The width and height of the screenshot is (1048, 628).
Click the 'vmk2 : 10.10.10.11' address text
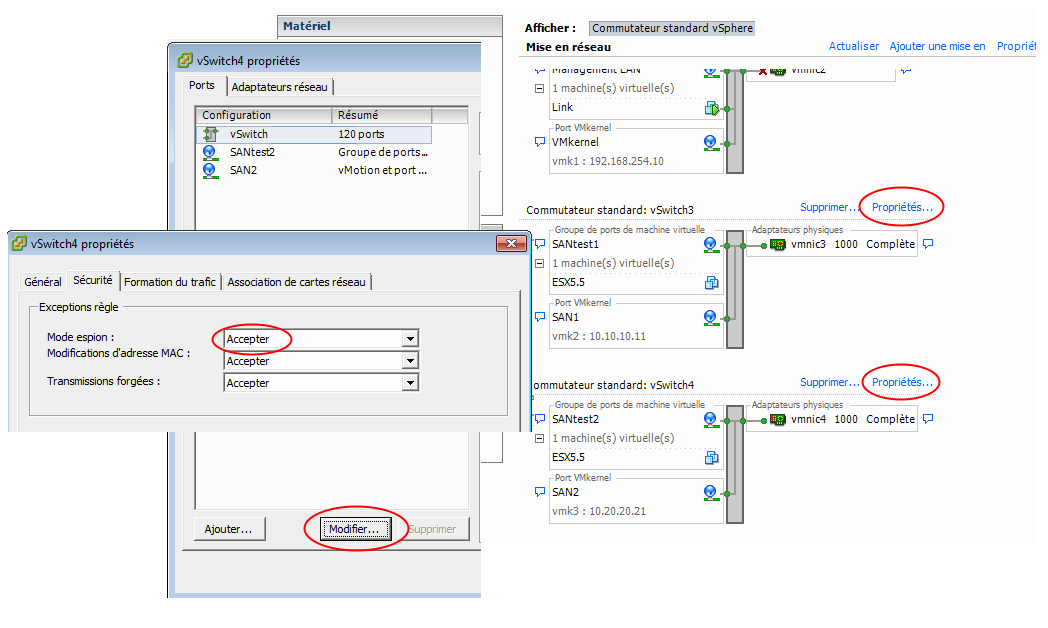[x=599, y=336]
